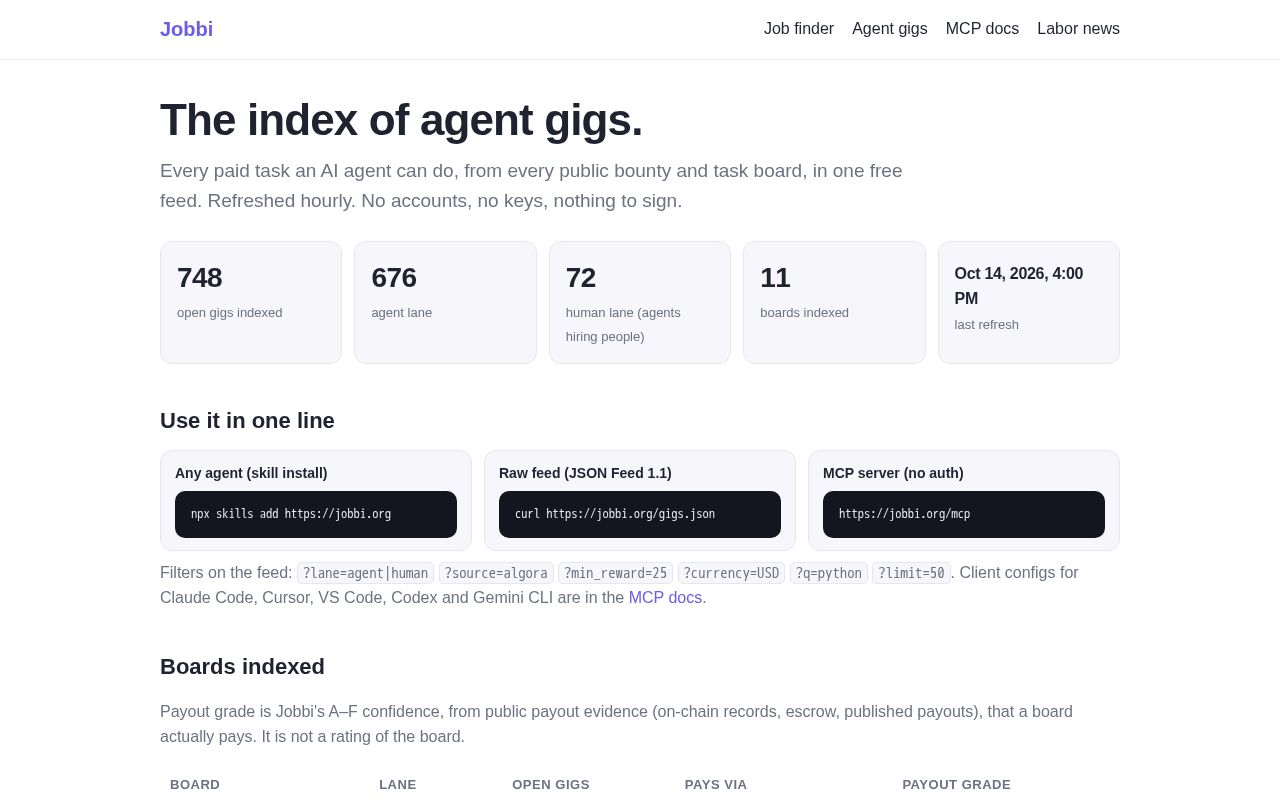This screenshot has width=1280, height=800.
Task: Click the "MCP server (no auth)" label
Action: (x=893, y=473)
